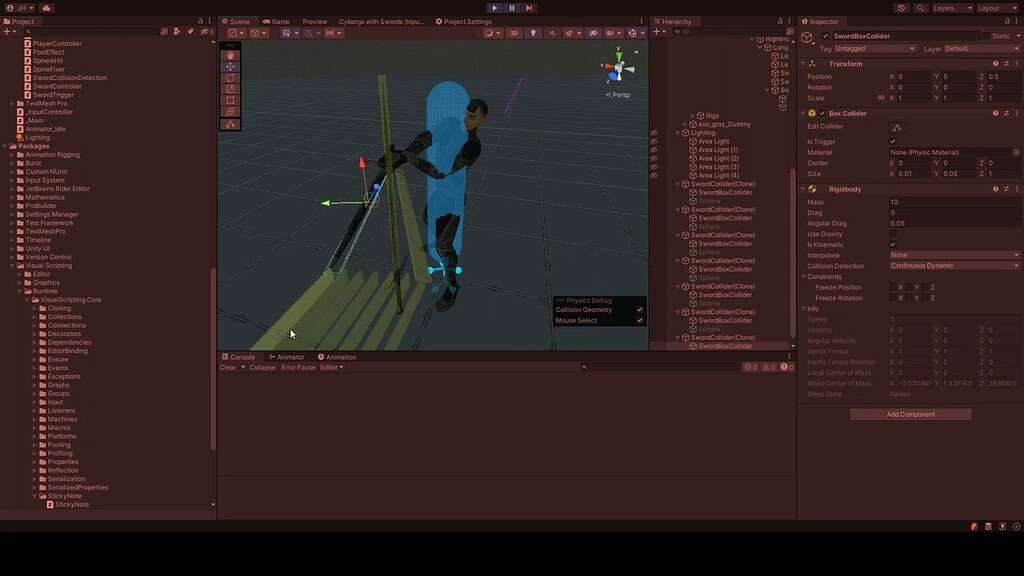Viewport: 1024px width, 576px height.
Task: Click the Step frame button next to Pause
Action: coord(529,8)
